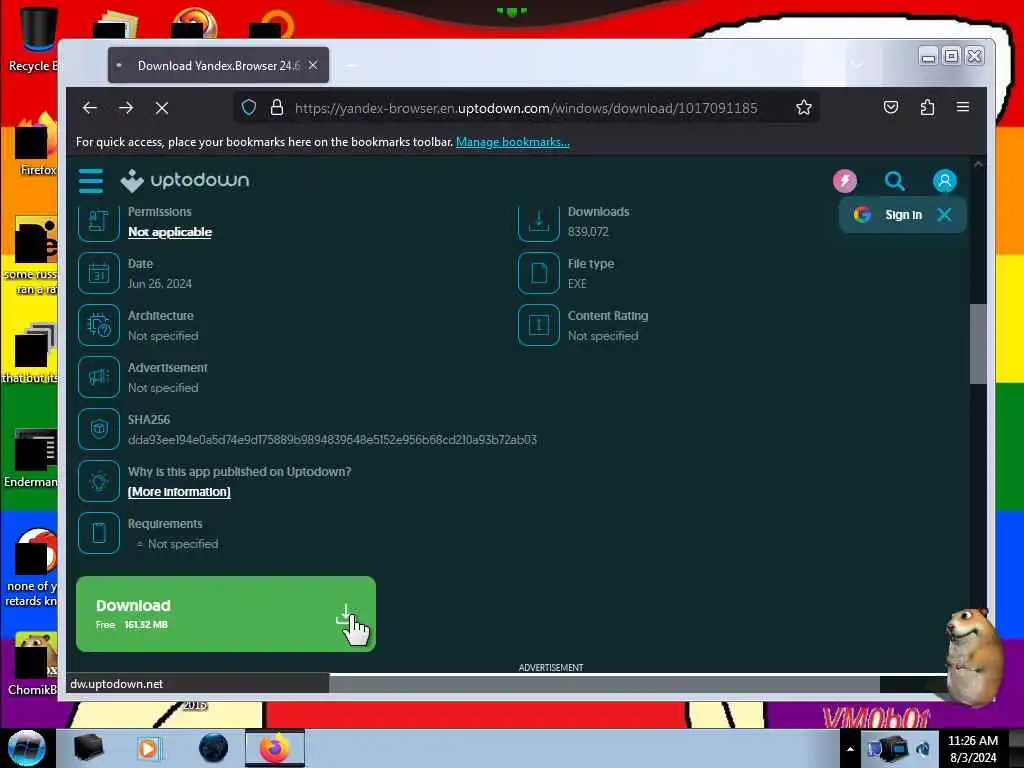The image size is (1024, 768).
Task: Open the More information link
Action: pos(179,492)
